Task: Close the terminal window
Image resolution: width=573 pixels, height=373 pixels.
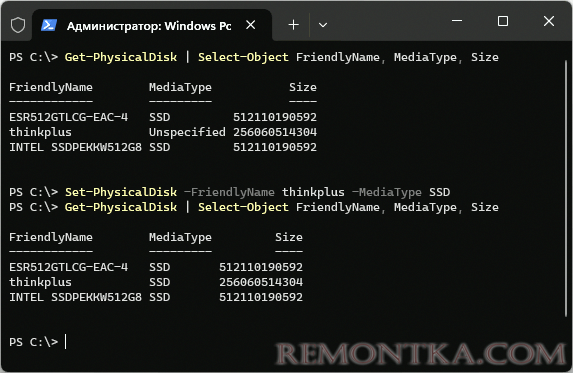Action: click(x=549, y=21)
